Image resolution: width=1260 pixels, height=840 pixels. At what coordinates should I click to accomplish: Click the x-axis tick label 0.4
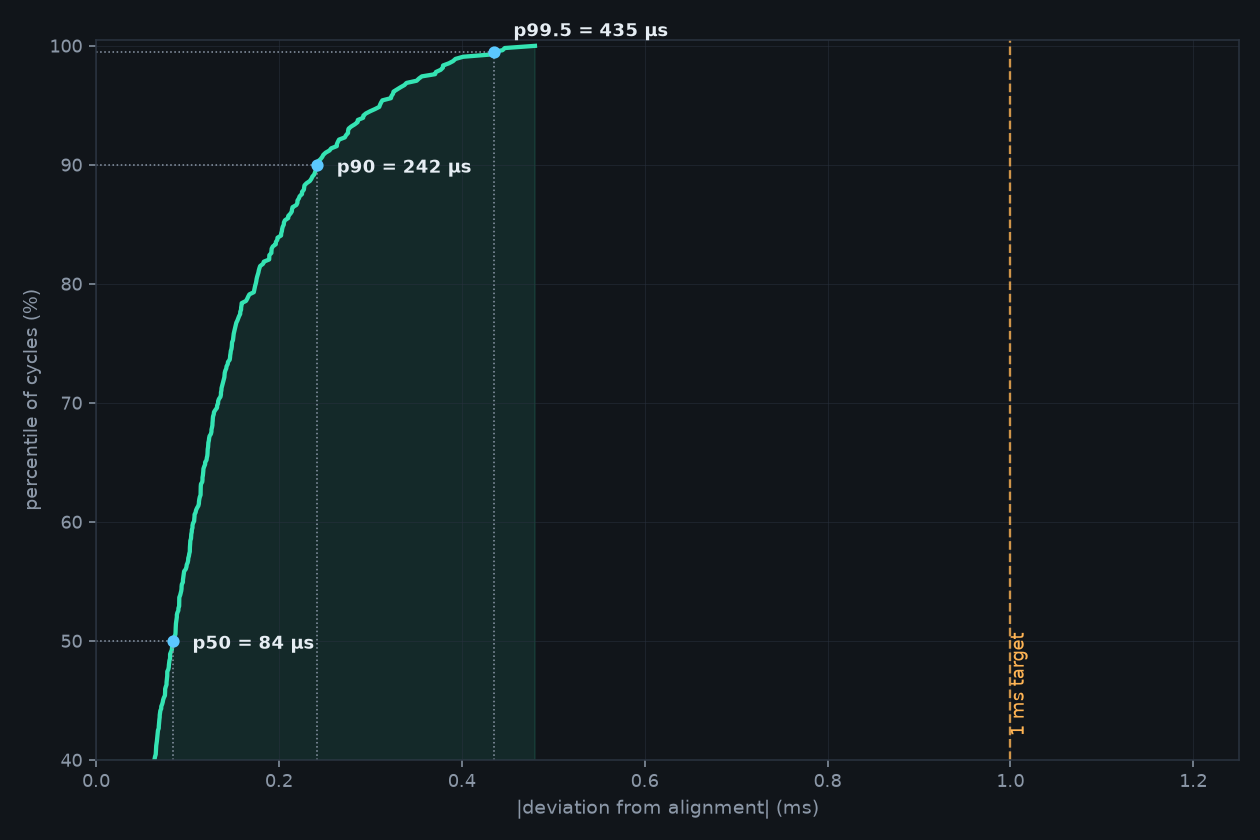[x=462, y=780]
